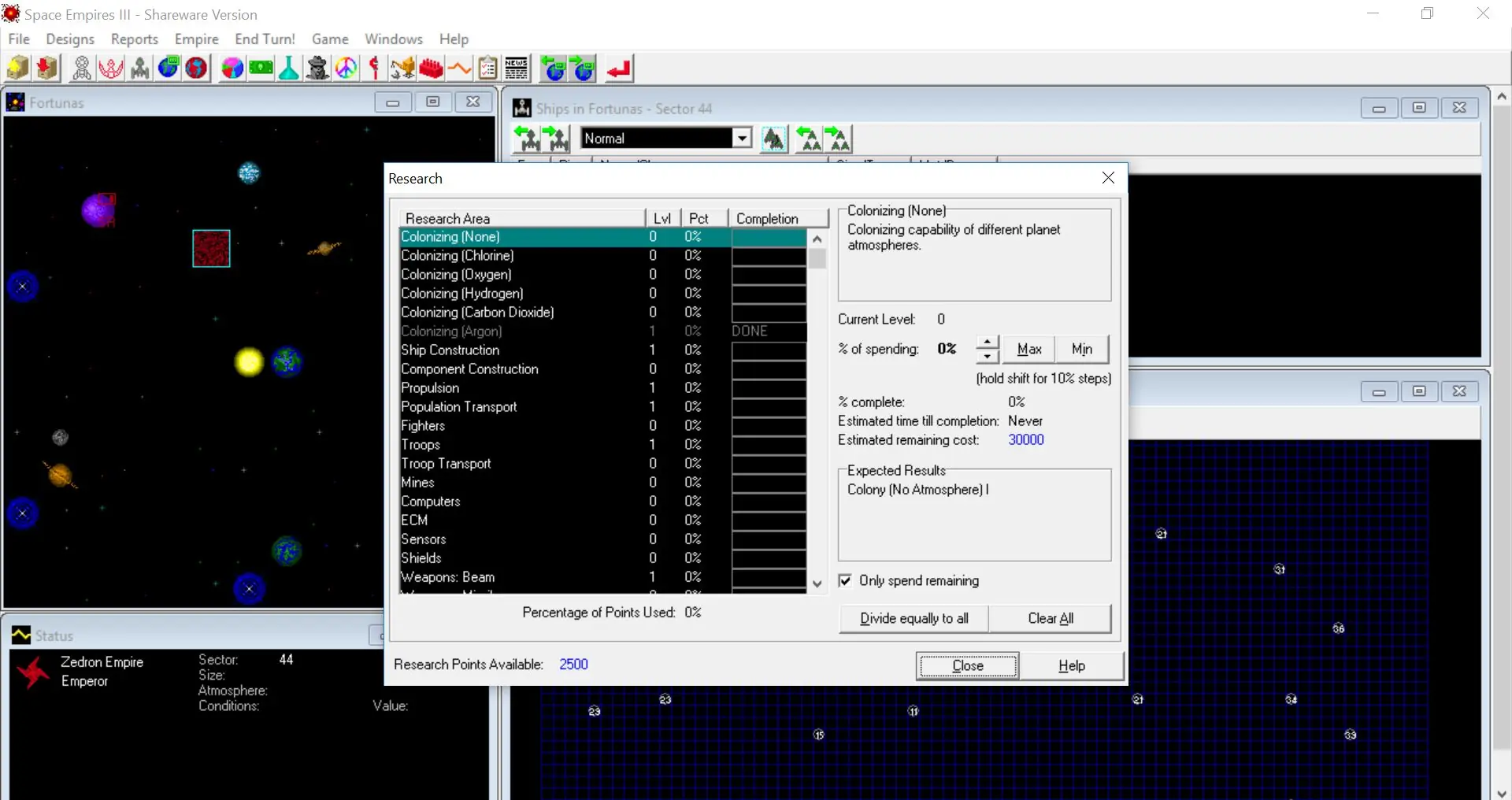Click the red pin toolbar icon
The image size is (1512, 800).
pyautogui.click(x=374, y=69)
